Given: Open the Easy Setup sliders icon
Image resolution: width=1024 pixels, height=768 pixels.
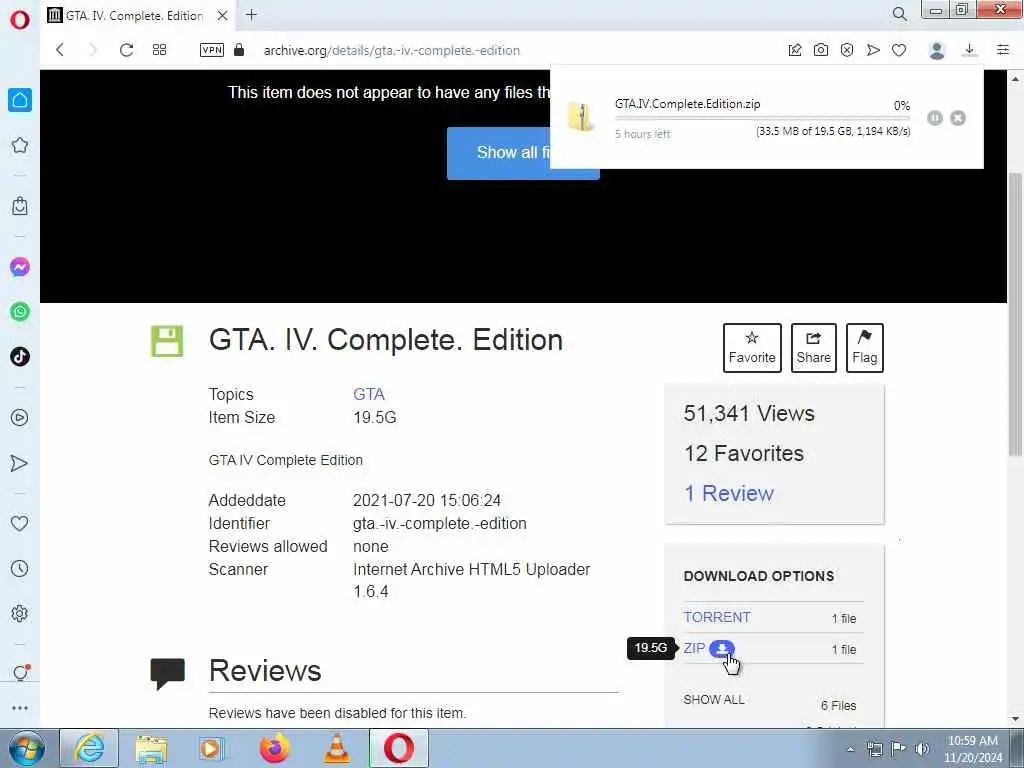Looking at the screenshot, I should 1003,50.
